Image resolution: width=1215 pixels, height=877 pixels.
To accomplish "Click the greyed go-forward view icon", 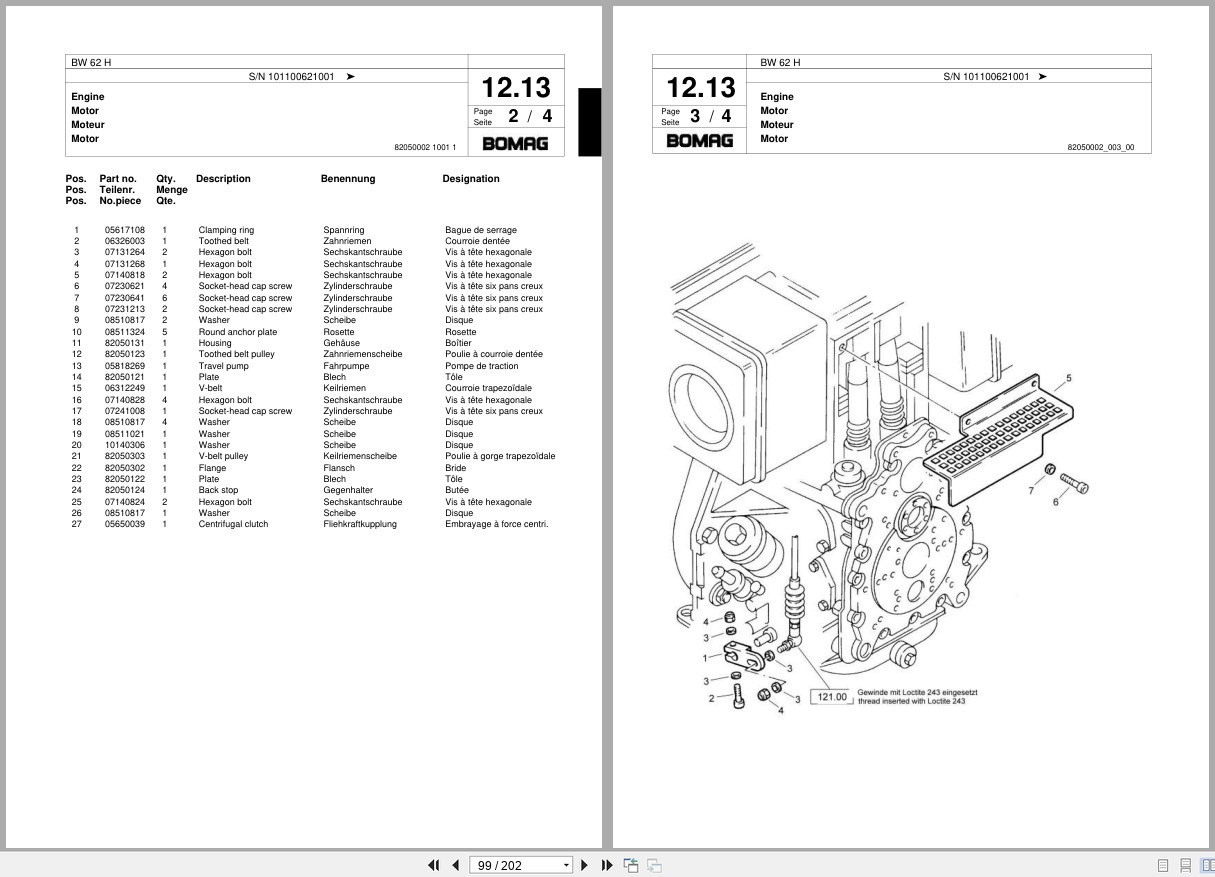I will point(654,865).
